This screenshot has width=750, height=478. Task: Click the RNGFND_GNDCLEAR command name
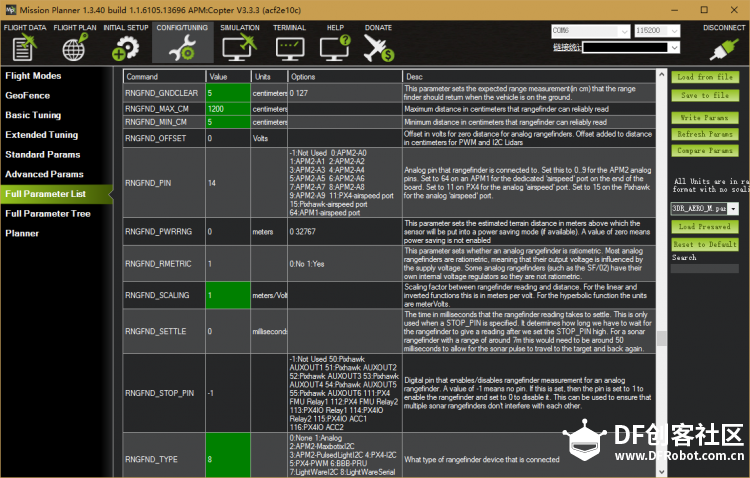[162, 93]
